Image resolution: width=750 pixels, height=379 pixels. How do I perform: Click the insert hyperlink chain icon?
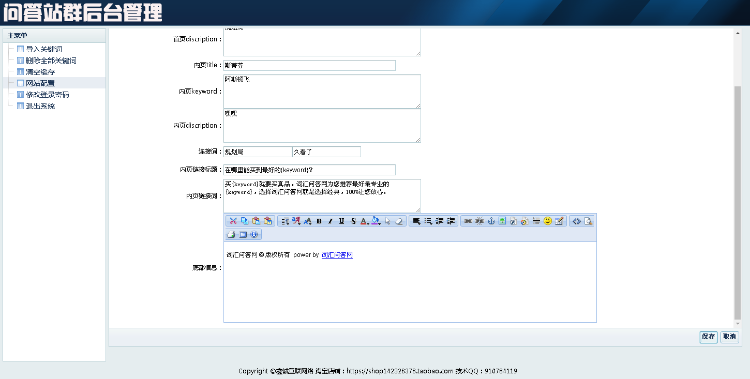(x=468, y=221)
